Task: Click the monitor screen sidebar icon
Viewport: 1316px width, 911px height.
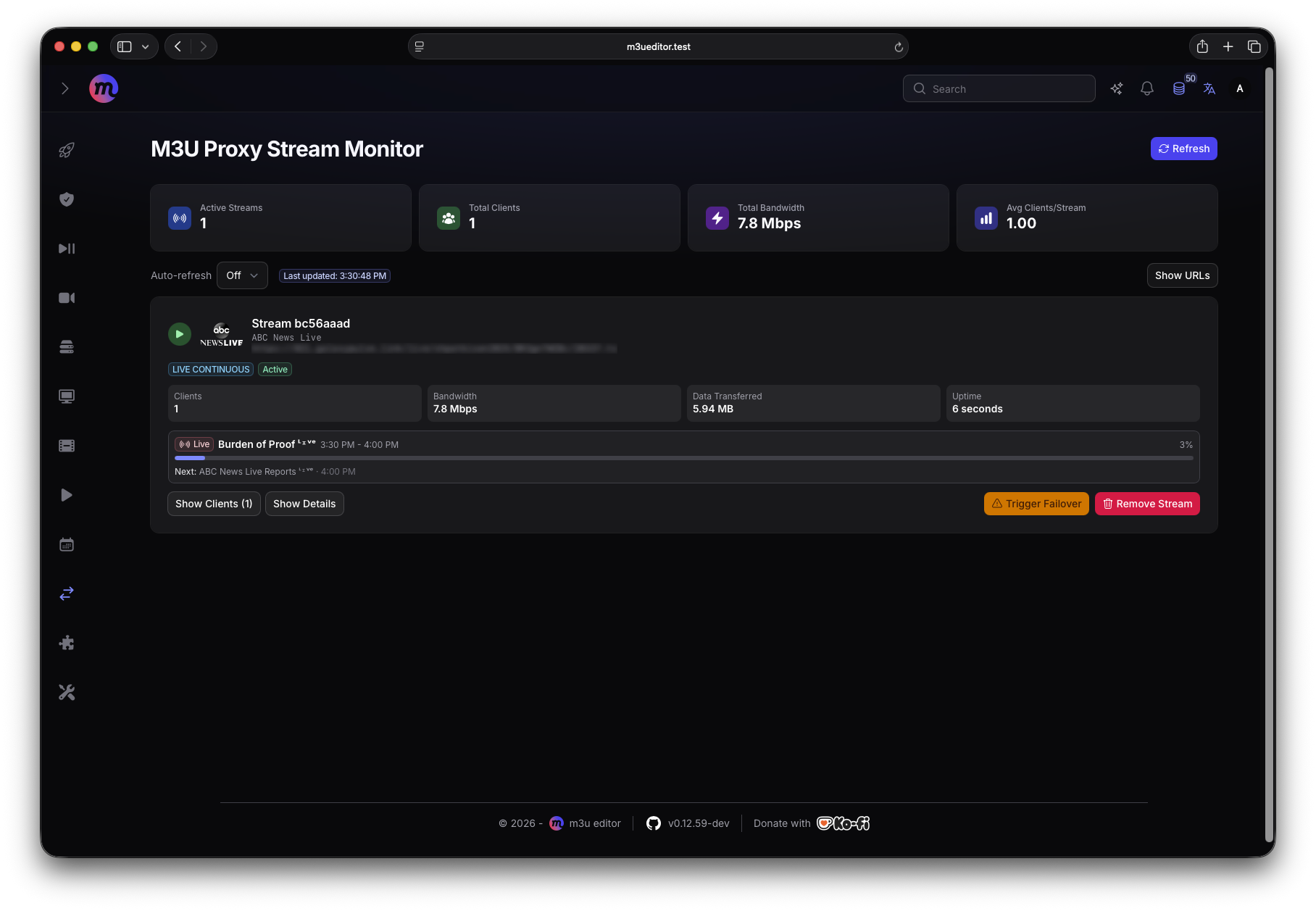Action: pyautogui.click(x=67, y=396)
